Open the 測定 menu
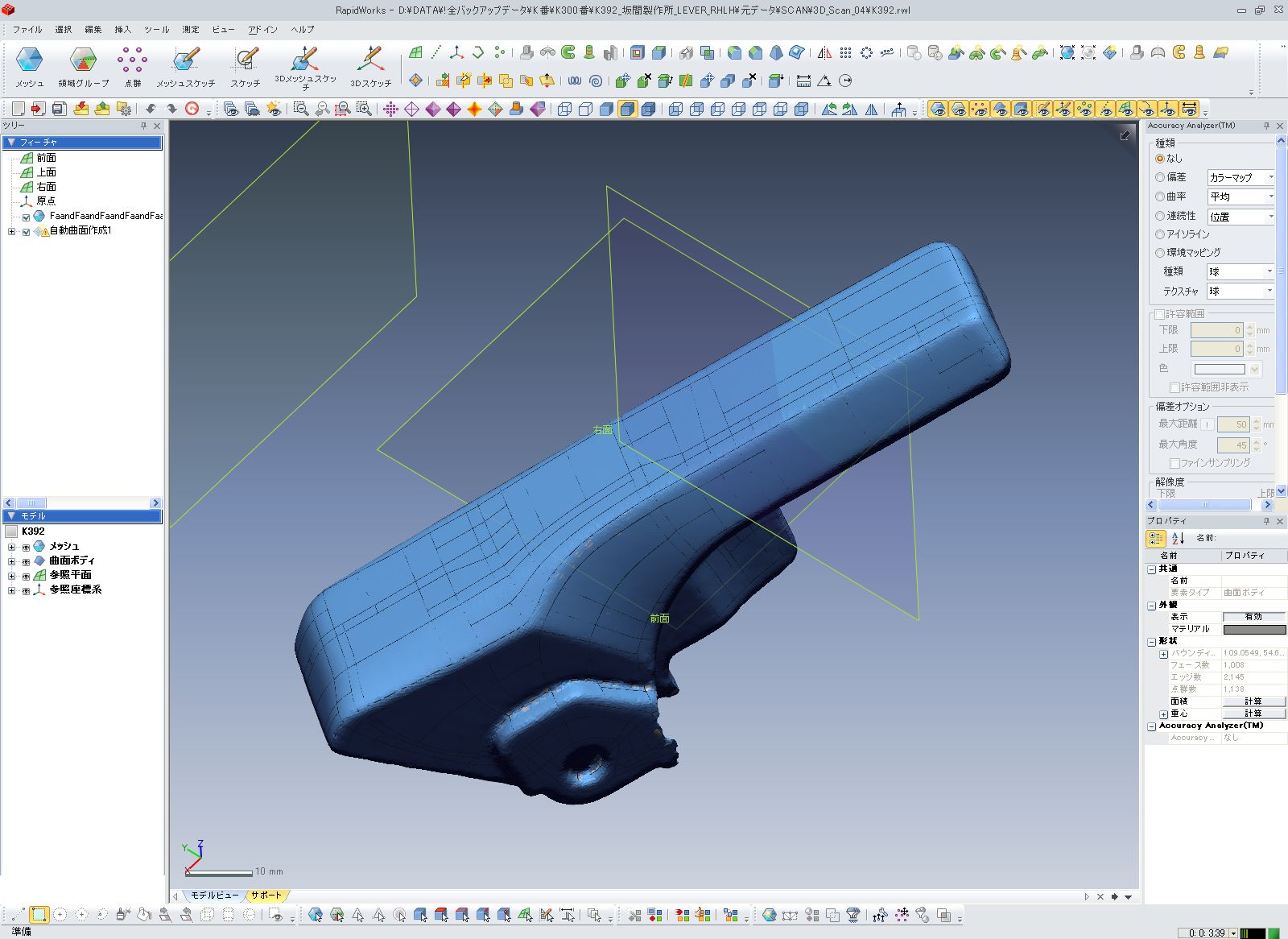Image resolution: width=1288 pixels, height=939 pixels. [191, 30]
